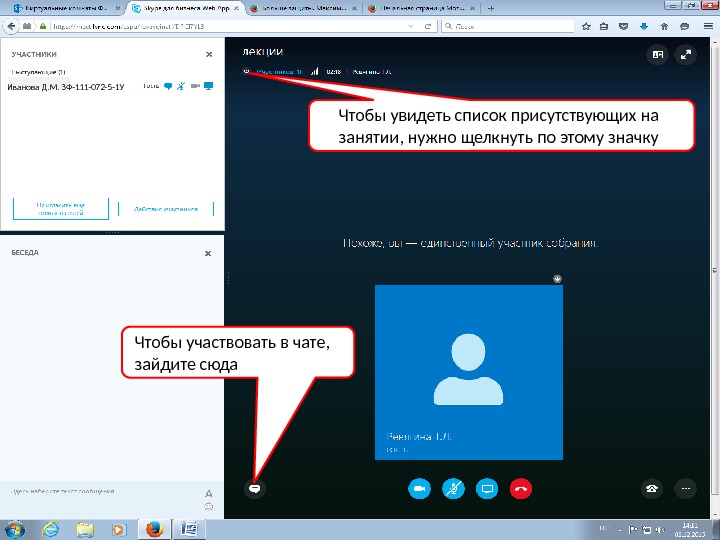Click the participants icon under лекции title
The width and height of the screenshot is (720, 540).
coord(247,71)
